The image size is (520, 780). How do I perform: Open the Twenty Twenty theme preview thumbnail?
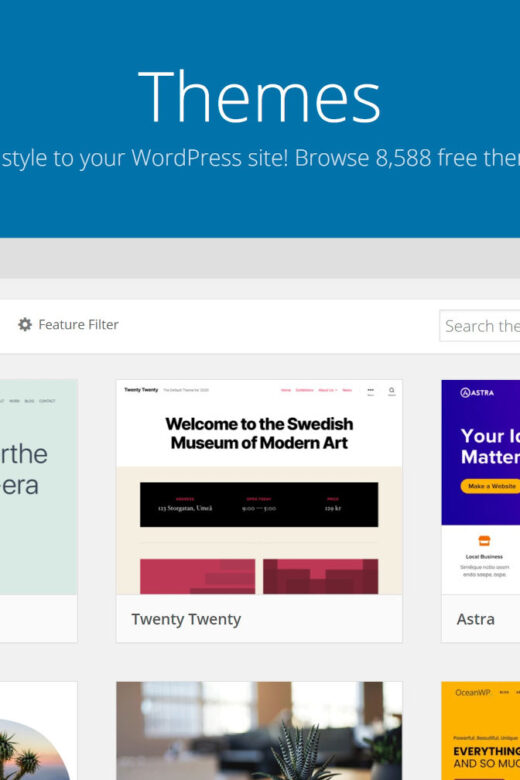pyautogui.click(x=259, y=487)
